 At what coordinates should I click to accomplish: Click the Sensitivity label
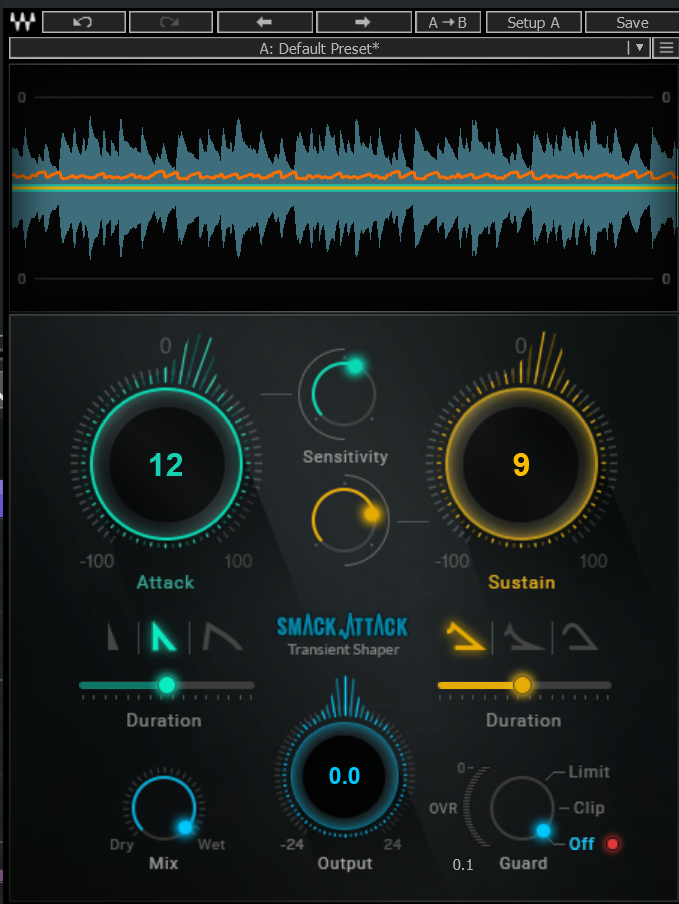click(345, 457)
